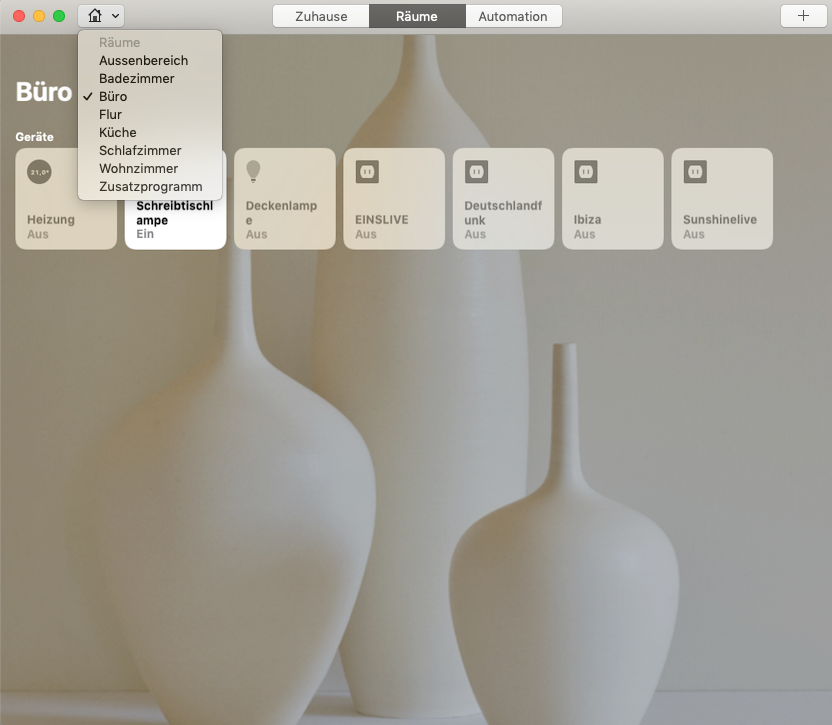The image size is (832, 725).
Task: Choose Flur from the rooms menu
Action: (150, 115)
